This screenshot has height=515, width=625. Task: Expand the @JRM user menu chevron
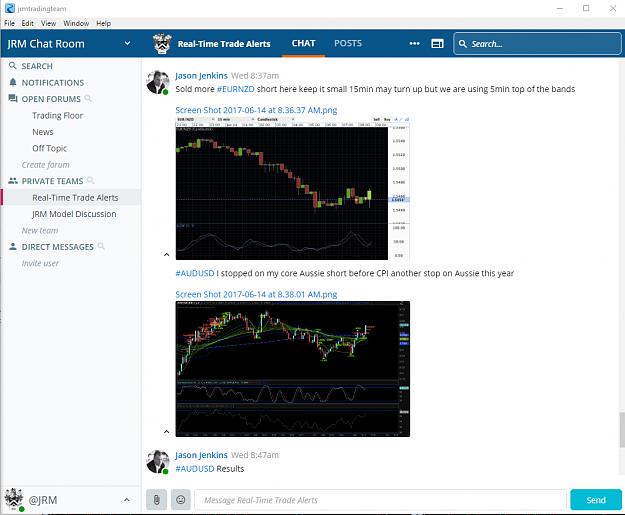click(x=127, y=499)
